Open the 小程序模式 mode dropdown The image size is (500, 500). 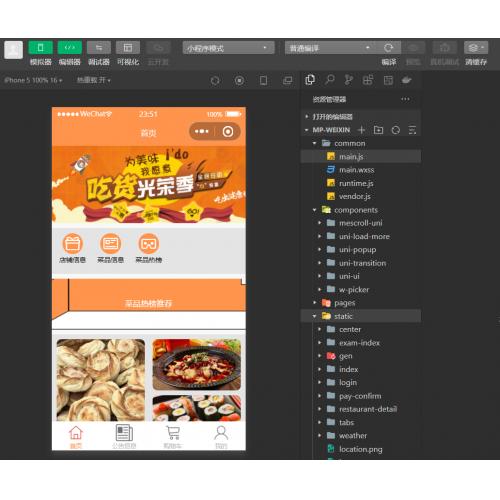coord(228,48)
